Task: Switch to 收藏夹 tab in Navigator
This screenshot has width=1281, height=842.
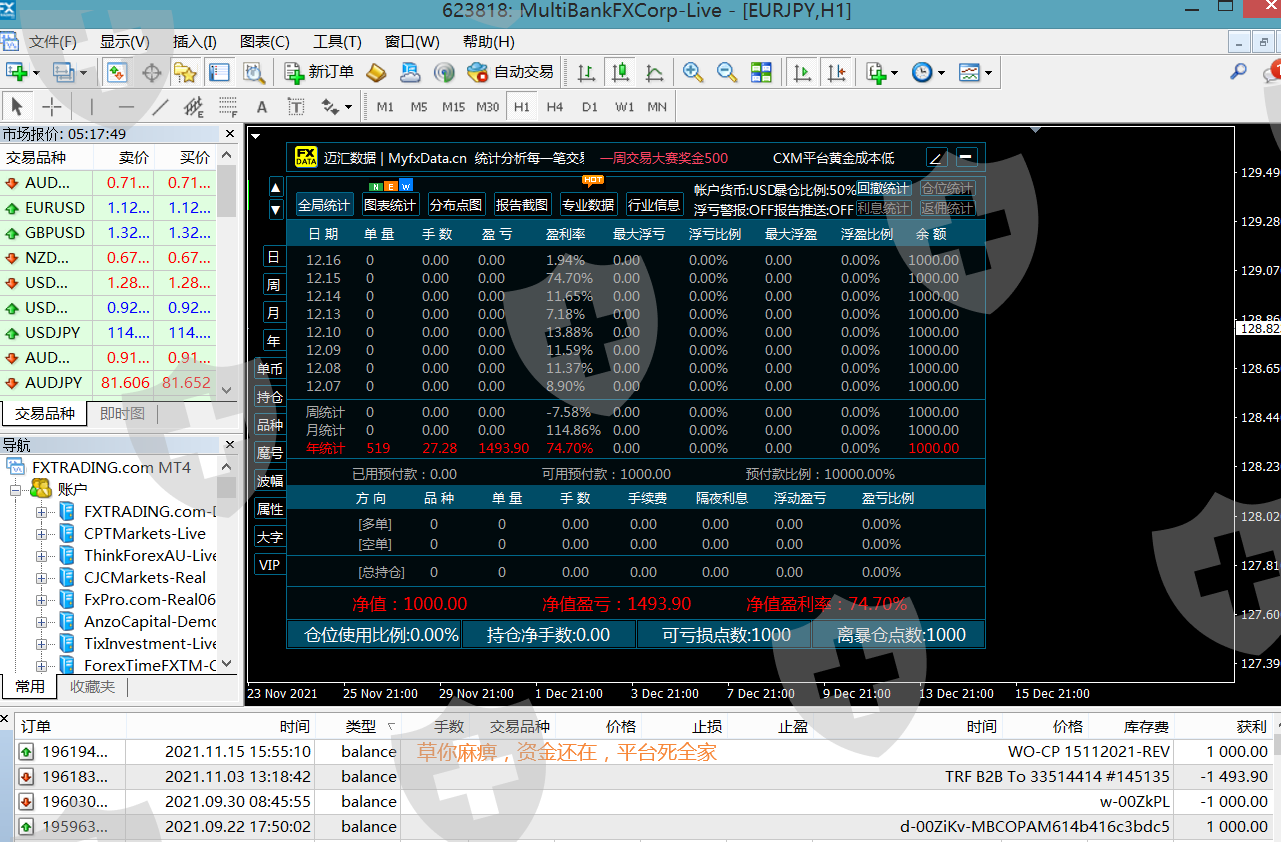Action: click(x=92, y=687)
